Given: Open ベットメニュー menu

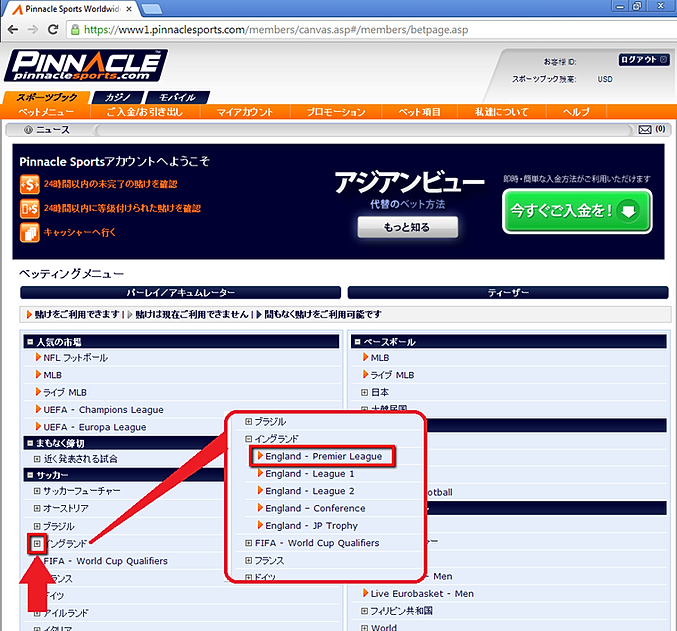Looking at the screenshot, I should pyautogui.click(x=46, y=112).
